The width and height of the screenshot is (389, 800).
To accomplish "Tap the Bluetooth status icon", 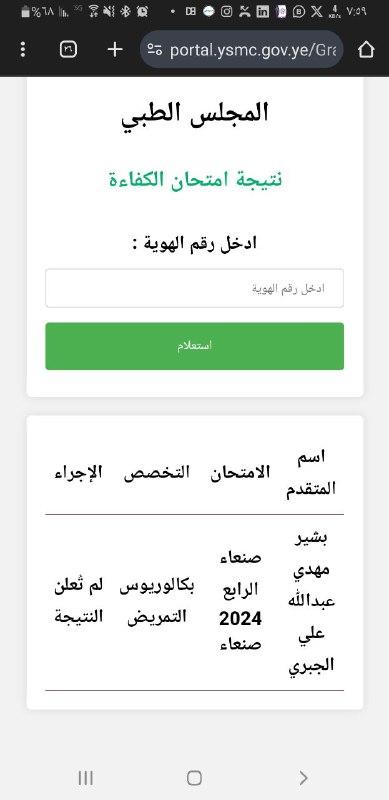I will 126,11.
